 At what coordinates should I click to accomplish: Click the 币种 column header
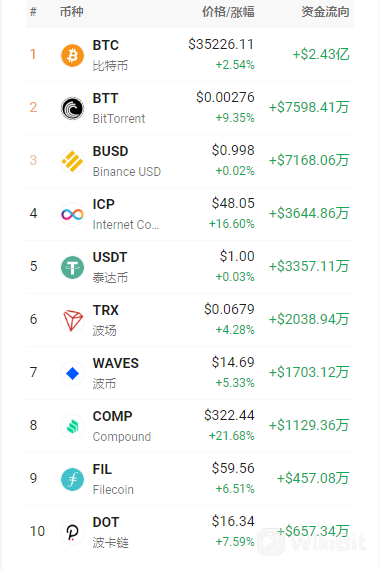[x=72, y=12]
